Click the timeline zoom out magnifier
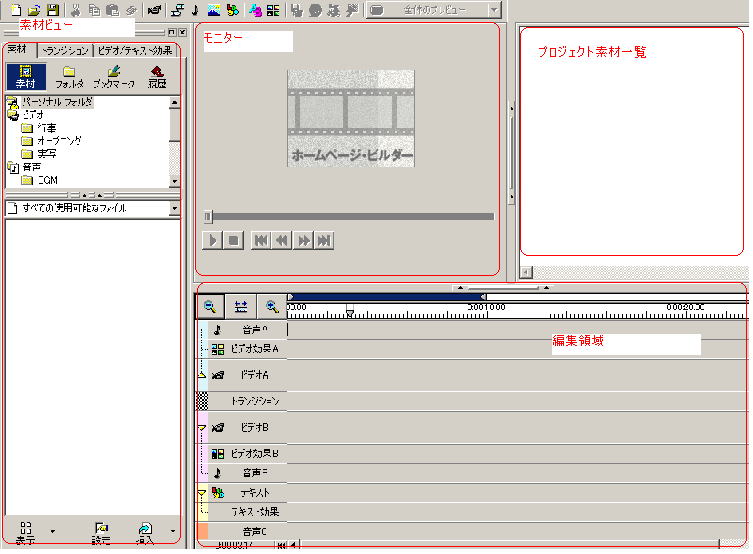Screen dimensions: 753x554 (x=210, y=307)
